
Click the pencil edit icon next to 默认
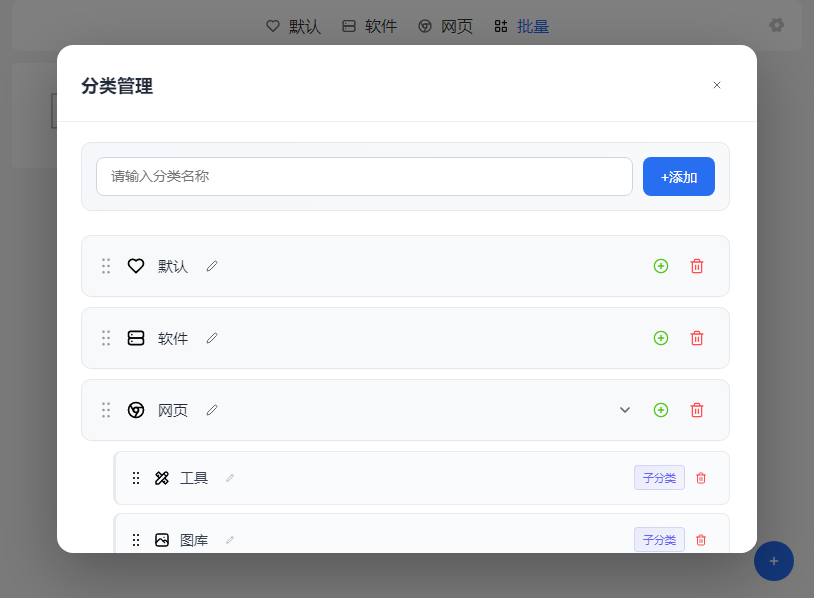pyautogui.click(x=212, y=266)
